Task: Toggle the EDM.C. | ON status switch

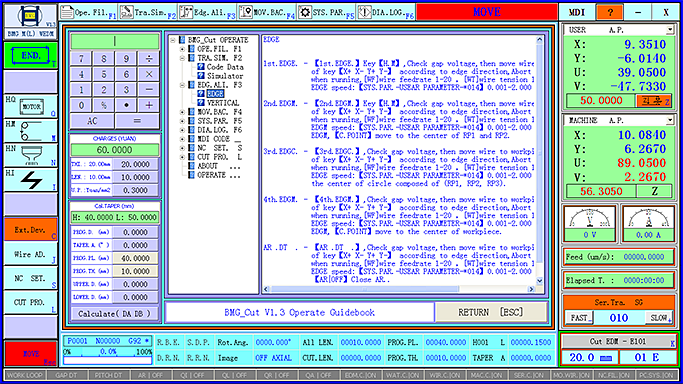Action: (361, 375)
